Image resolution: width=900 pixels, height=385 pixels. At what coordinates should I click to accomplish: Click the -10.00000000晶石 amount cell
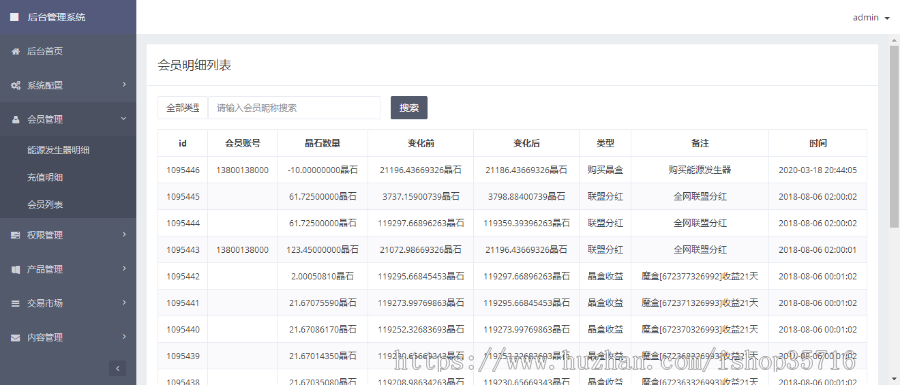(x=323, y=170)
